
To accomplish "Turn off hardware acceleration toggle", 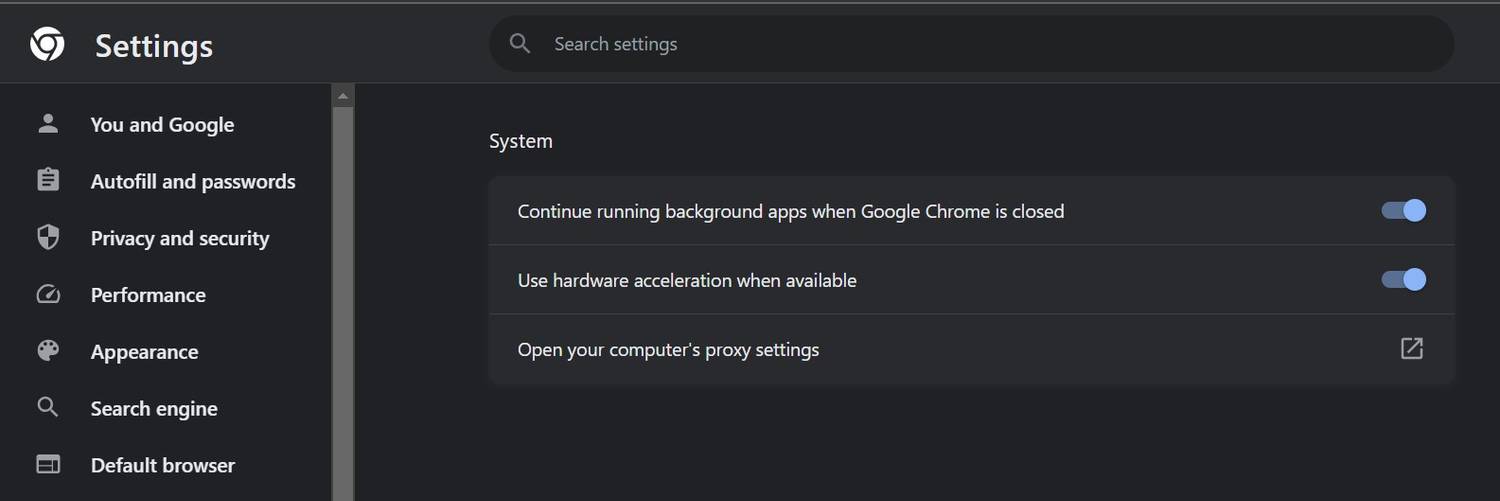I will 1404,280.
